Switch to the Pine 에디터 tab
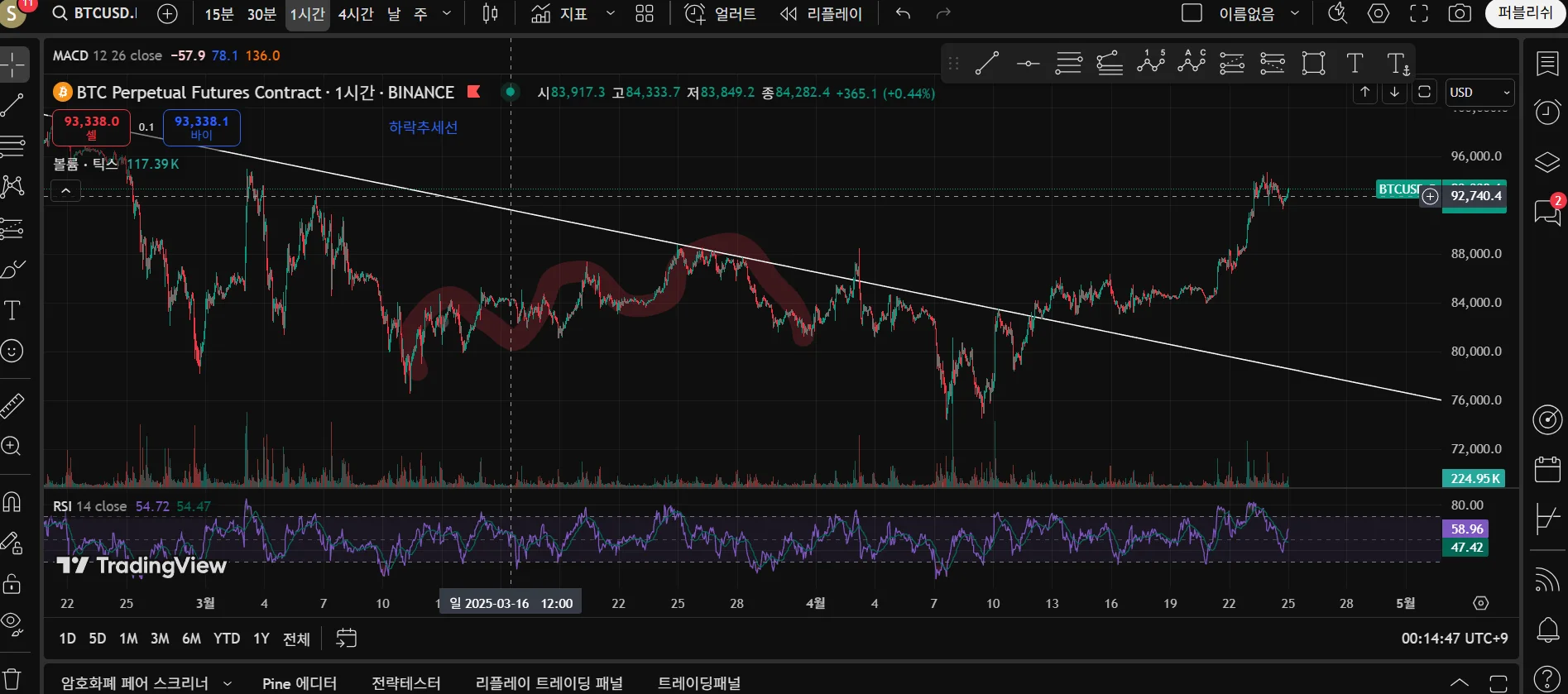The image size is (1568, 694). 299,683
